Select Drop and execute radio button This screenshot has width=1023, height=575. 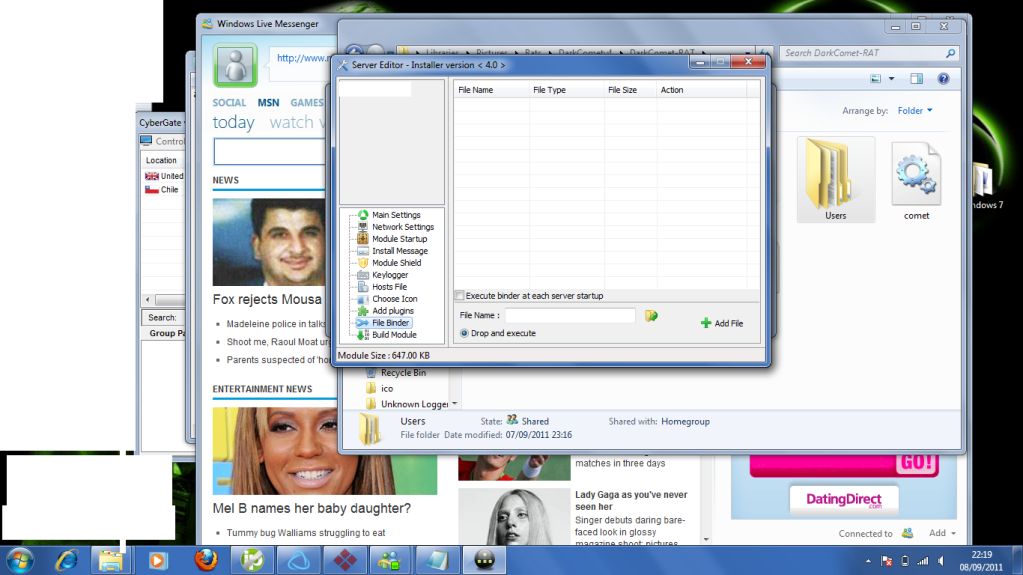(465, 334)
